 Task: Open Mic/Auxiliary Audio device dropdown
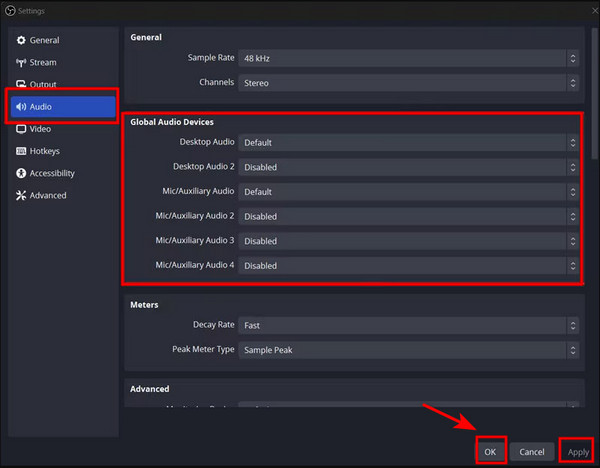point(409,192)
